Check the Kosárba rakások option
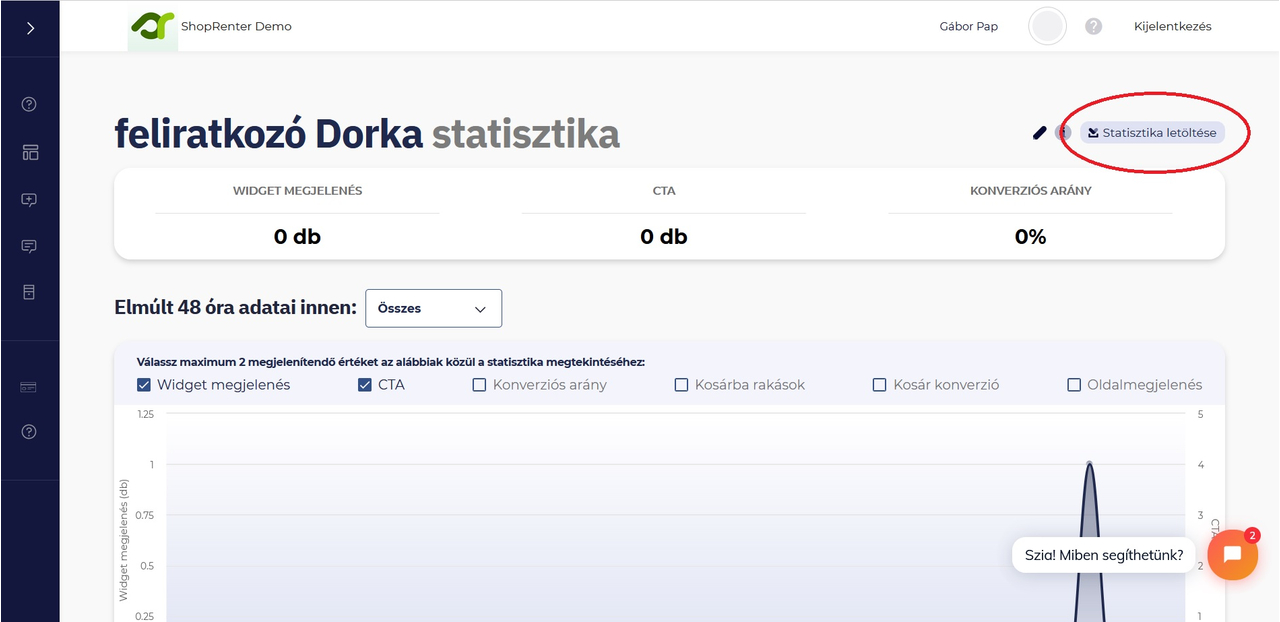 point(681,384)
